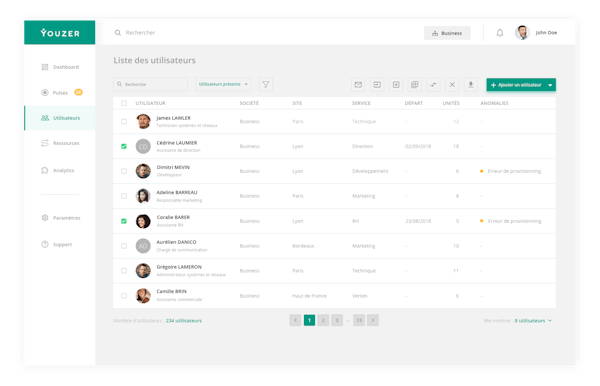This screenshot has width=600, height=386.
Task: Click the envelope email toolbar icon
Action: tap(358, 85)
